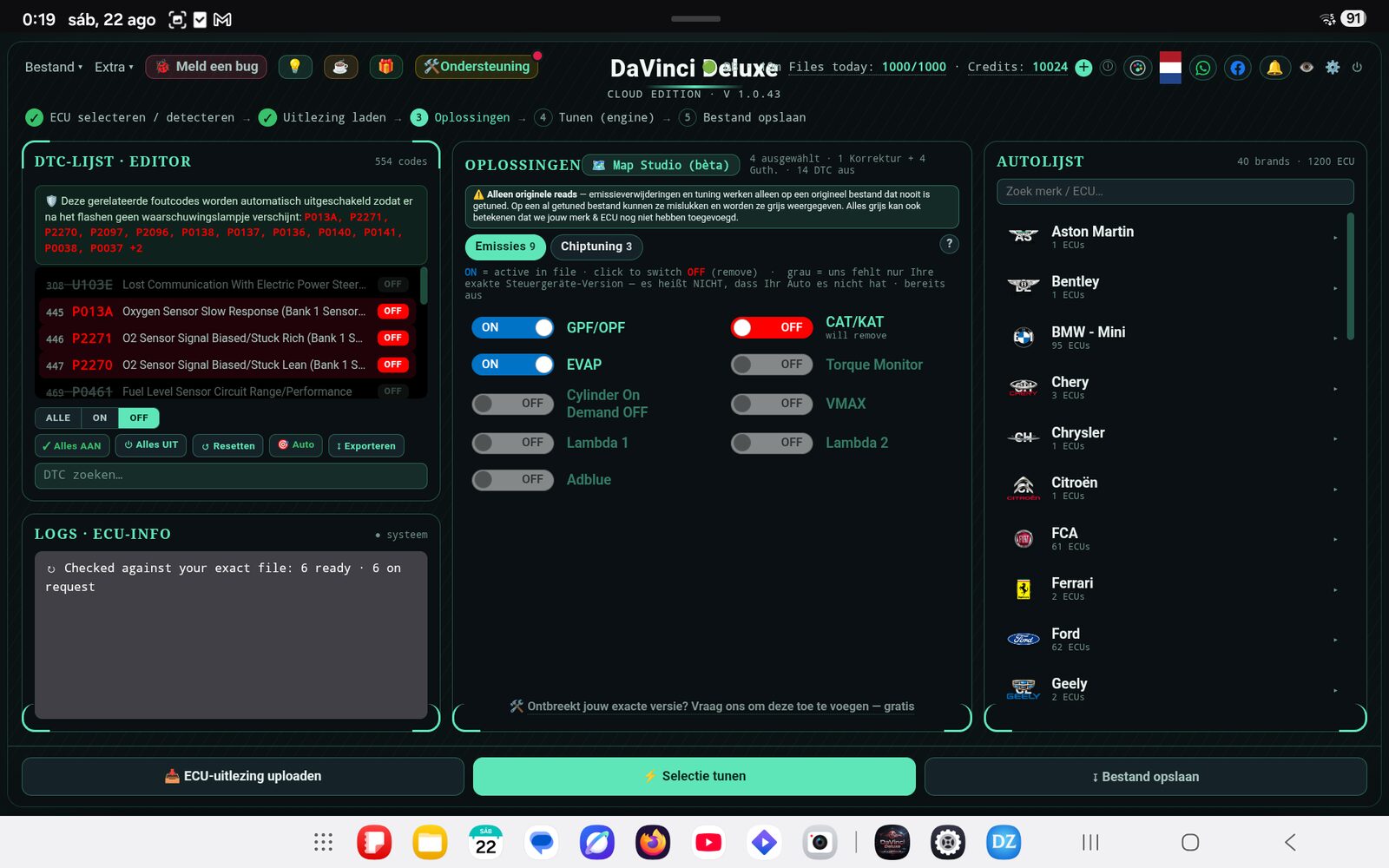Toggle the Lambda 2 switch
Viewport: 1389px width, 868px height.
772,443
